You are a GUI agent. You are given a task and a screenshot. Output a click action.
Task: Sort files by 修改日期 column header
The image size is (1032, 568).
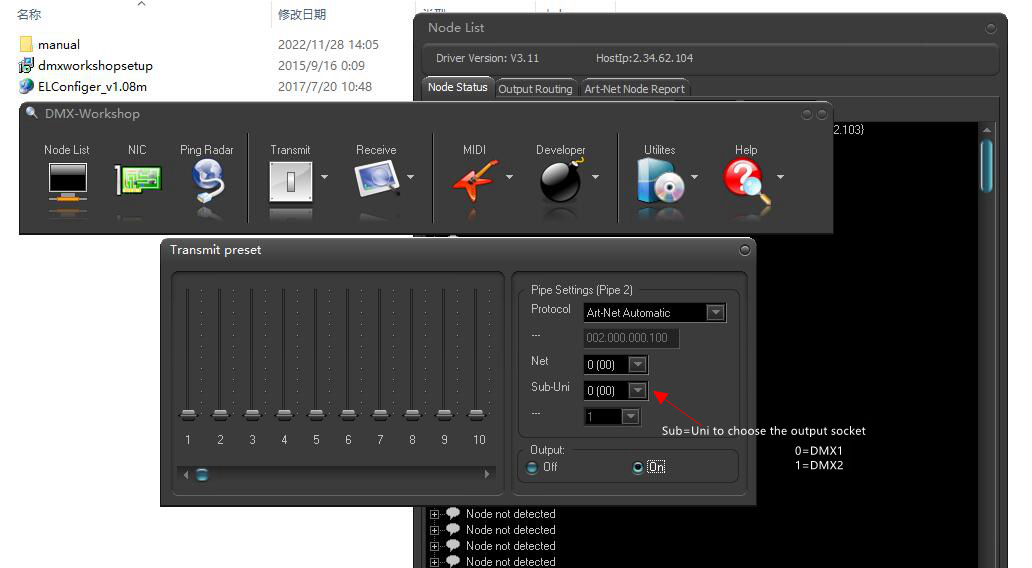302,14
